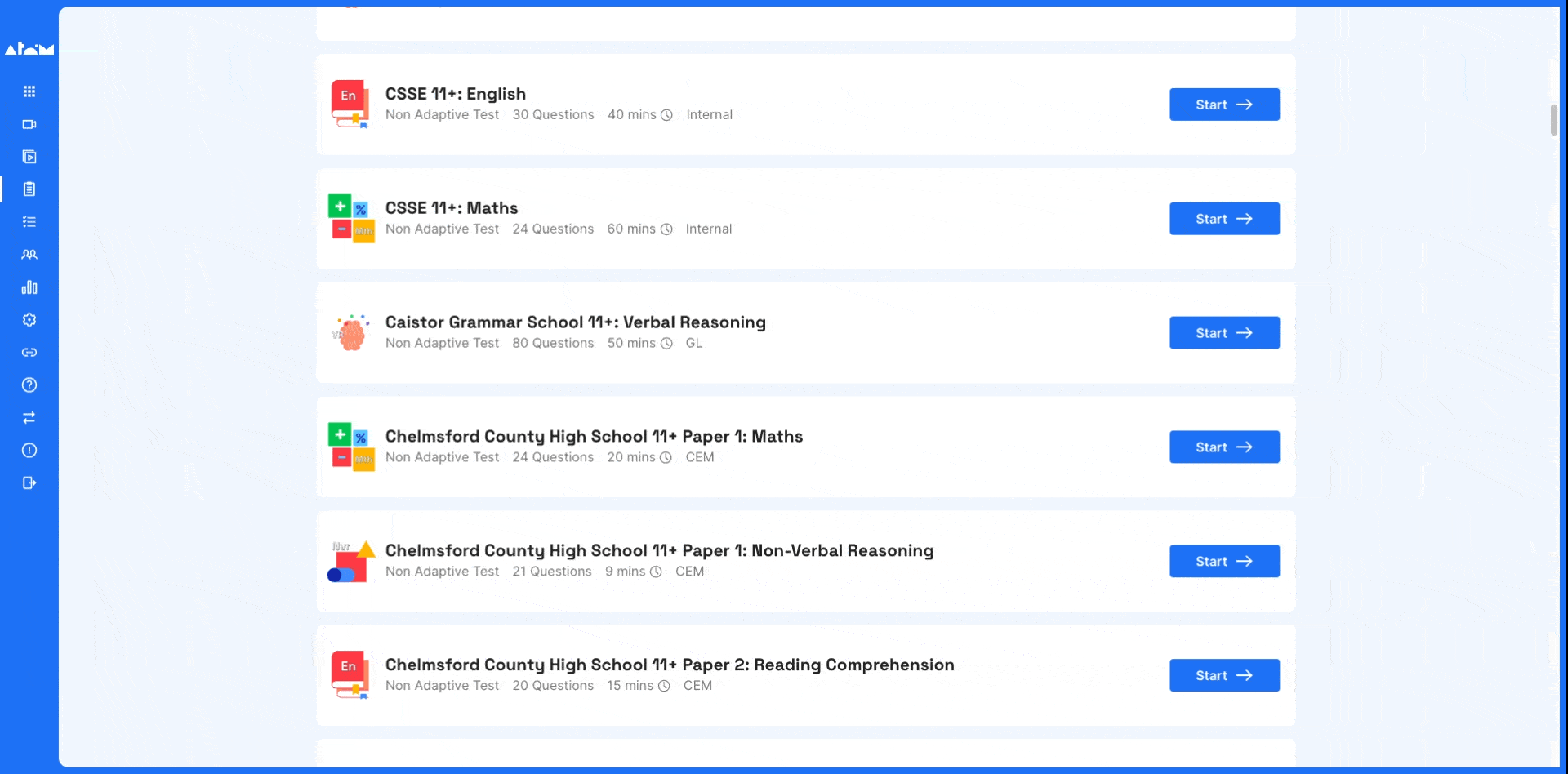Screen dimensions: 1568x774
Task: Start Chelmsford Paper 1: Maths test
Action: pyautogui.click(x=1224, y=447)
